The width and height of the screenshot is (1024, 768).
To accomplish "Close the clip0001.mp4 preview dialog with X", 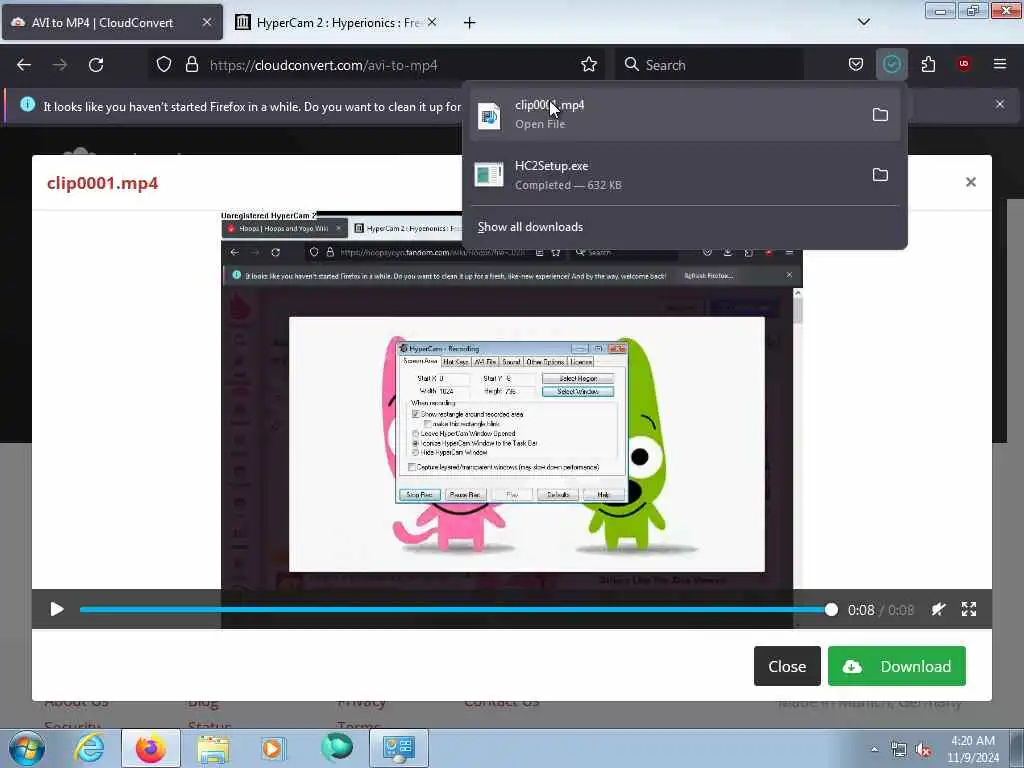I will point(970,182).
